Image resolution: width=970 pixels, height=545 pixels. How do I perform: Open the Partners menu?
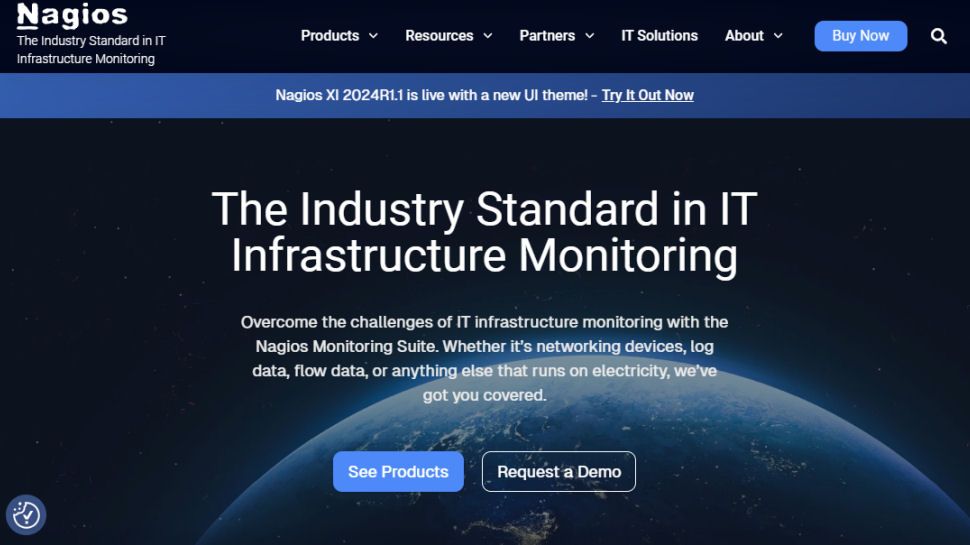547,36
